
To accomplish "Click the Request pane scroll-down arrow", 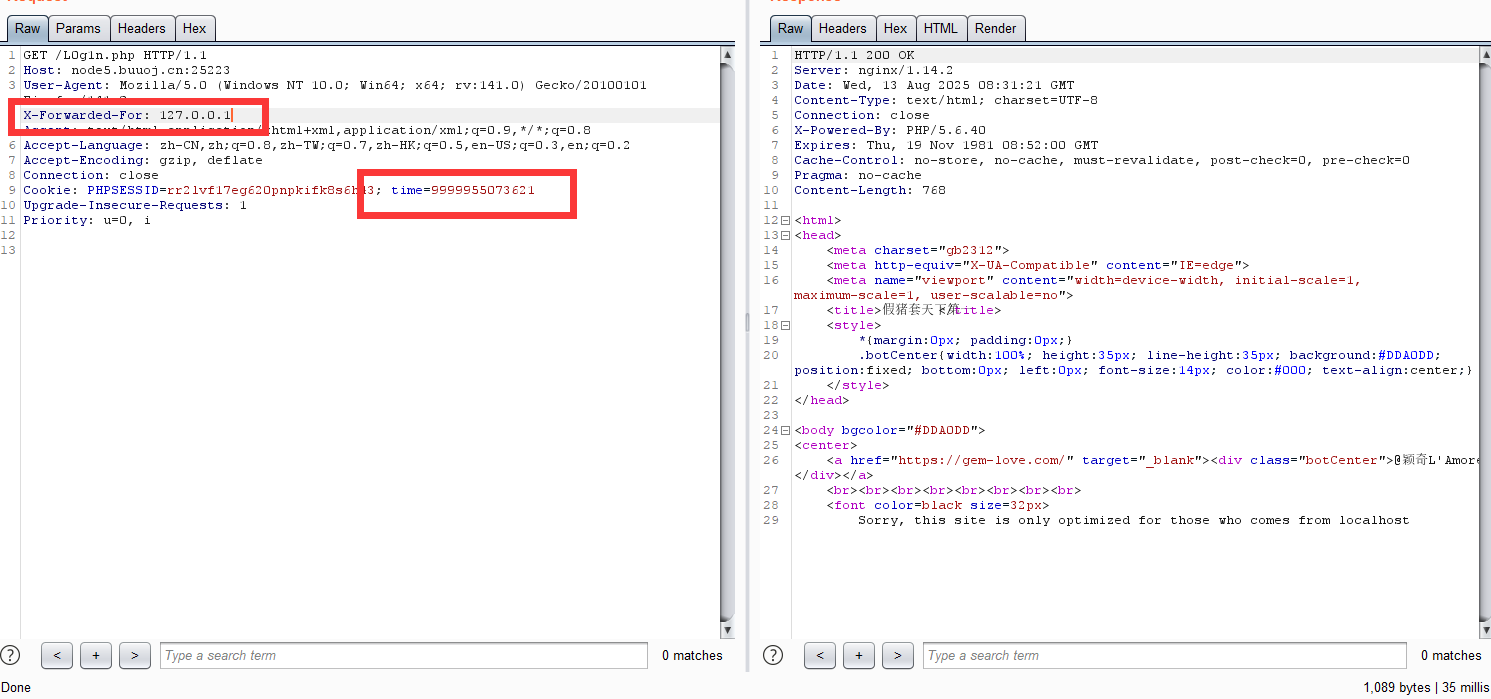I will pyautogui.click(x=728, y=630).
